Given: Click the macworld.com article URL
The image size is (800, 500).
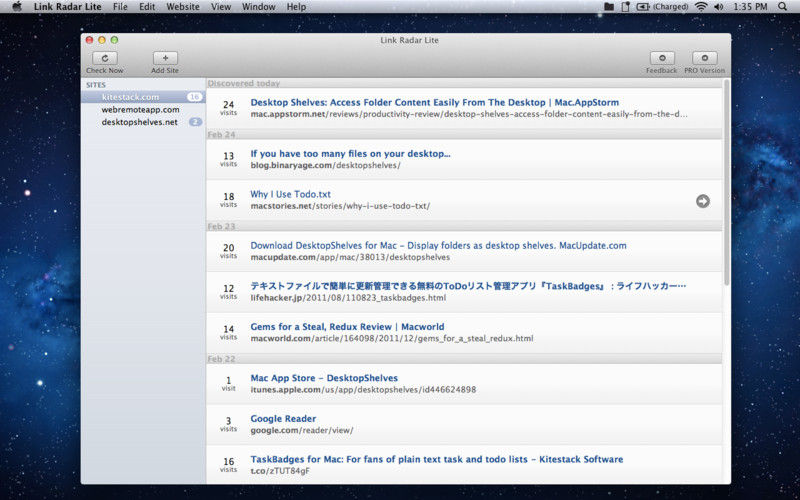Looking at the screenshot, I should 392,339.
